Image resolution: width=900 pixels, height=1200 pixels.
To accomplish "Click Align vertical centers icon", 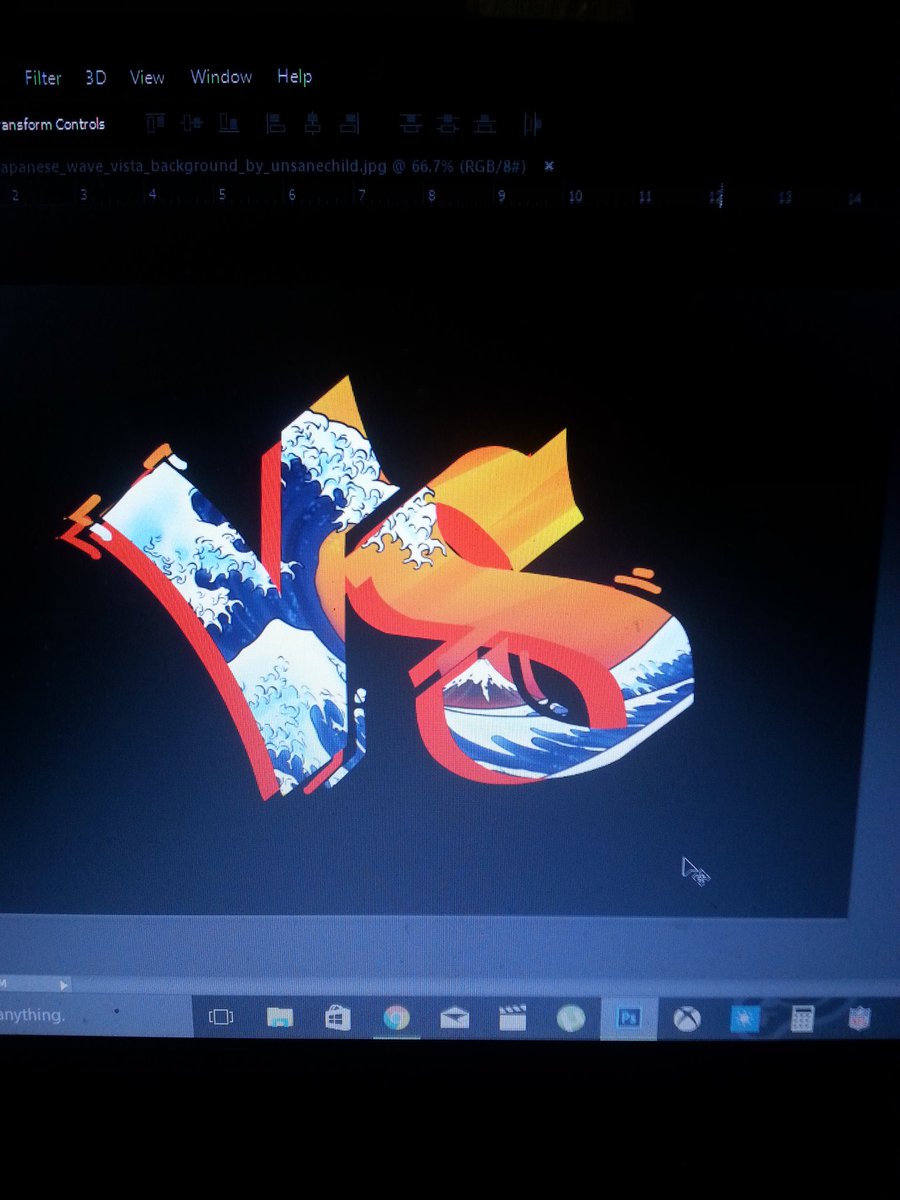I will [192, 123].
